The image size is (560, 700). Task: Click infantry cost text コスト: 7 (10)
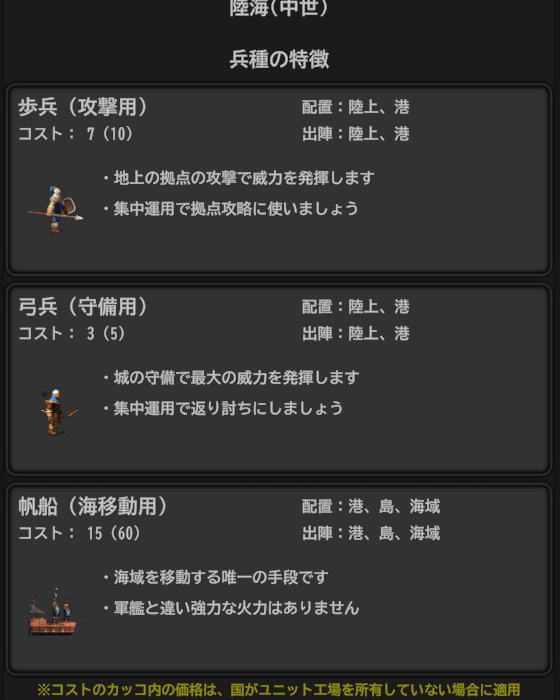coord(75,133)
